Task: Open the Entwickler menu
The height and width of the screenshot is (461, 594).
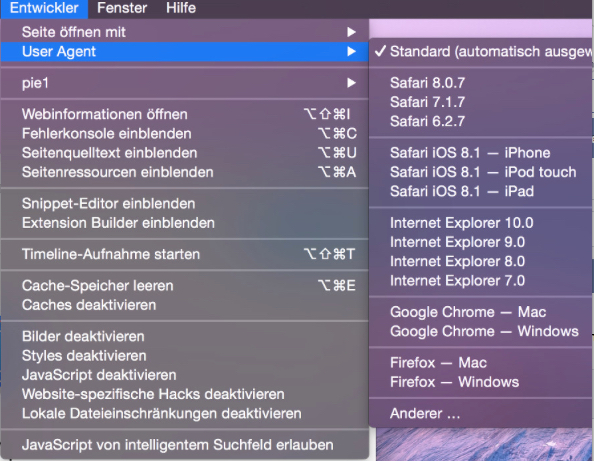Action: (x=44, y=8)
